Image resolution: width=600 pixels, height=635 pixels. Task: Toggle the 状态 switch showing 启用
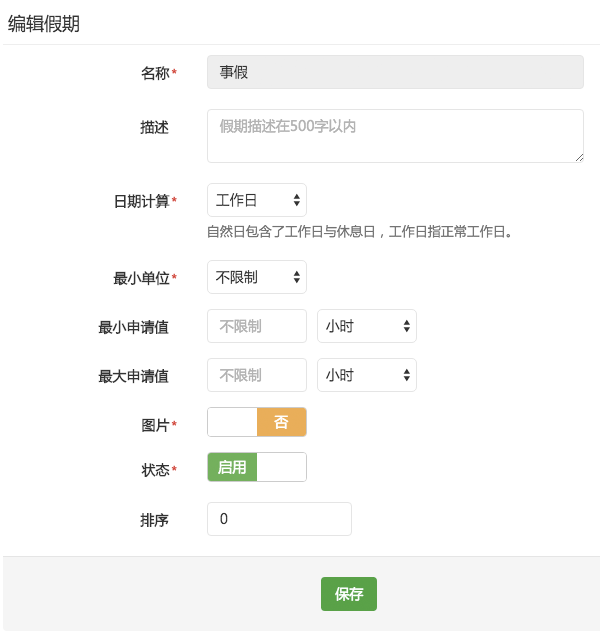tap(257, 467)
